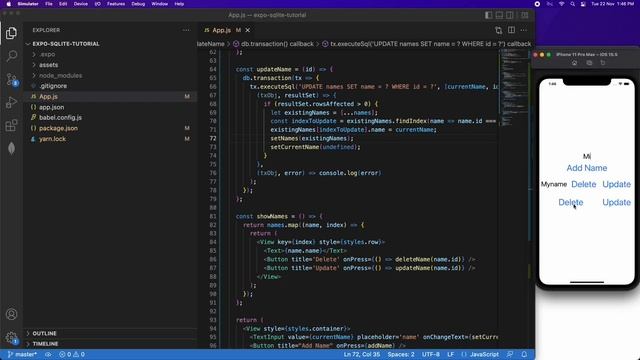
Task: Open macOS Control Center icon
Action: tap(583, 4)
